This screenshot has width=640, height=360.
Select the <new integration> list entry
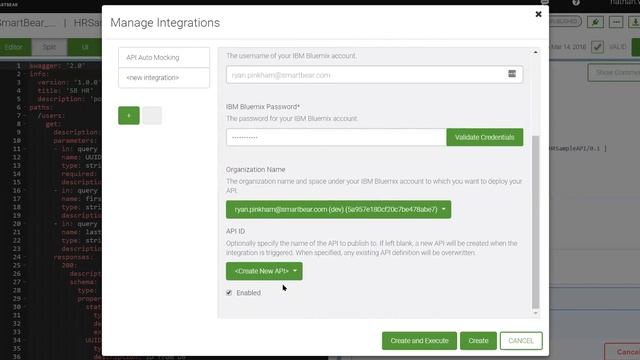164,78
